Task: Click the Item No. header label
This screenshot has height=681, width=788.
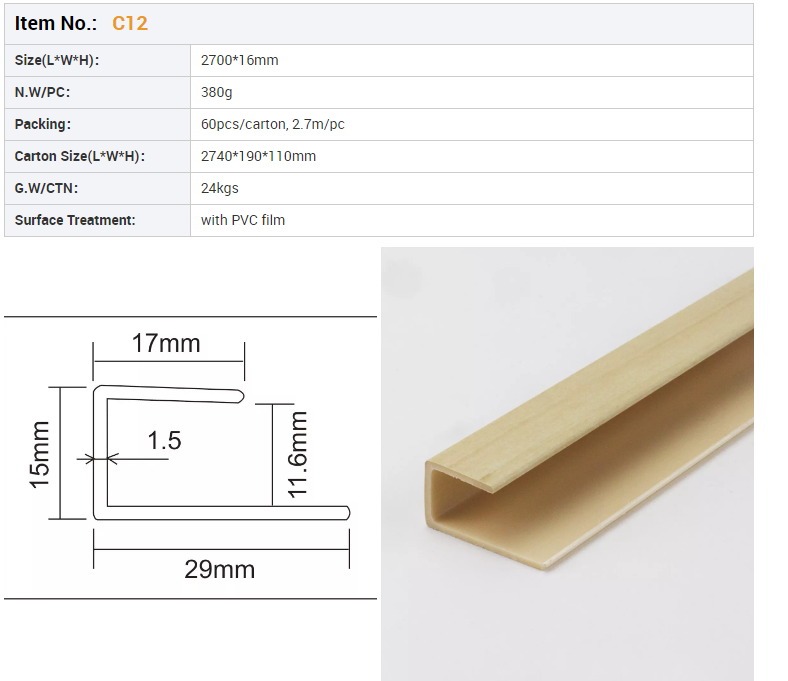Action: tap(56, 23)
